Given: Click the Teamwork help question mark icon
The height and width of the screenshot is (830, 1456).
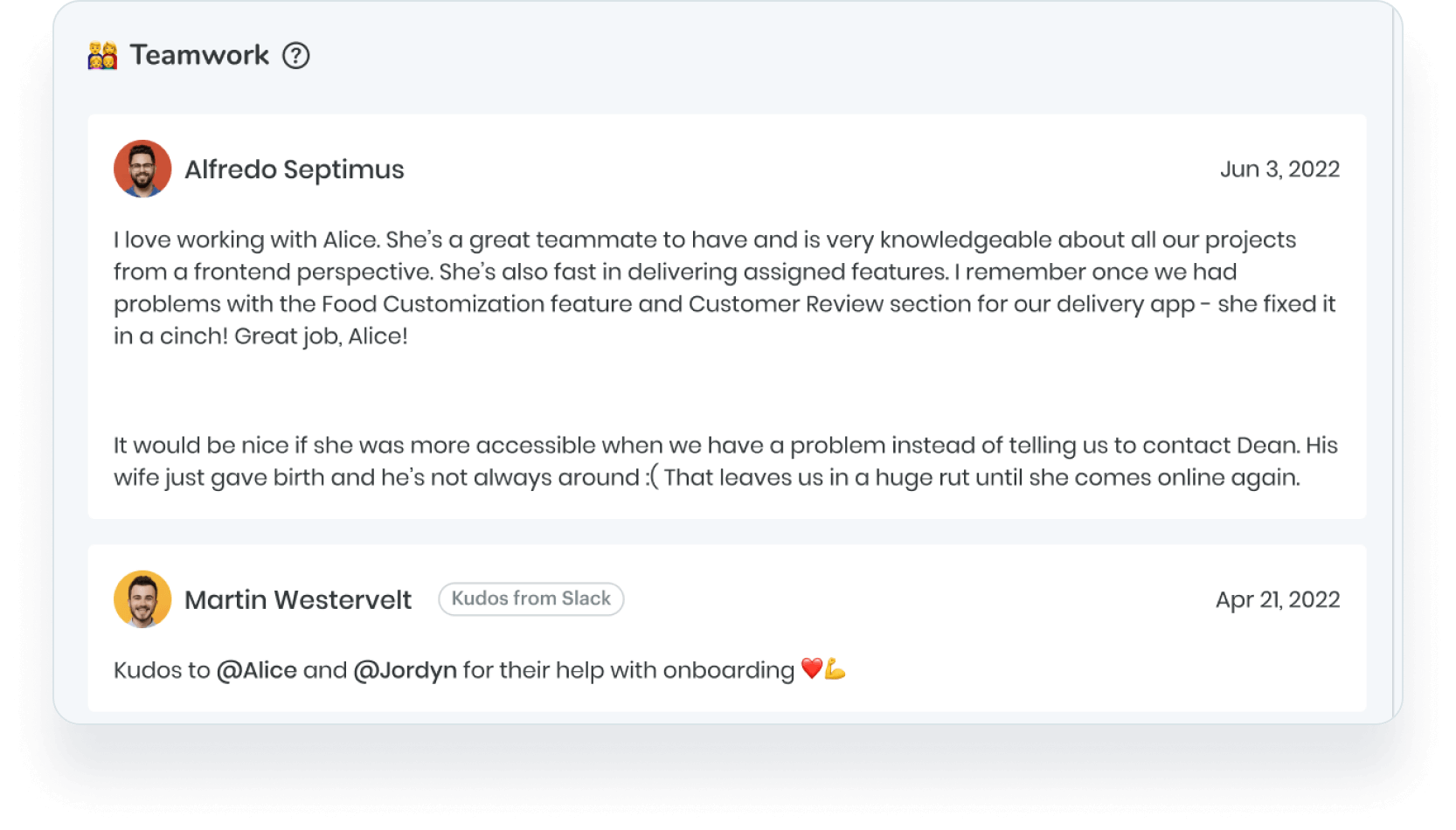Looking at the screenshot, I should click(x=296, y=56).
